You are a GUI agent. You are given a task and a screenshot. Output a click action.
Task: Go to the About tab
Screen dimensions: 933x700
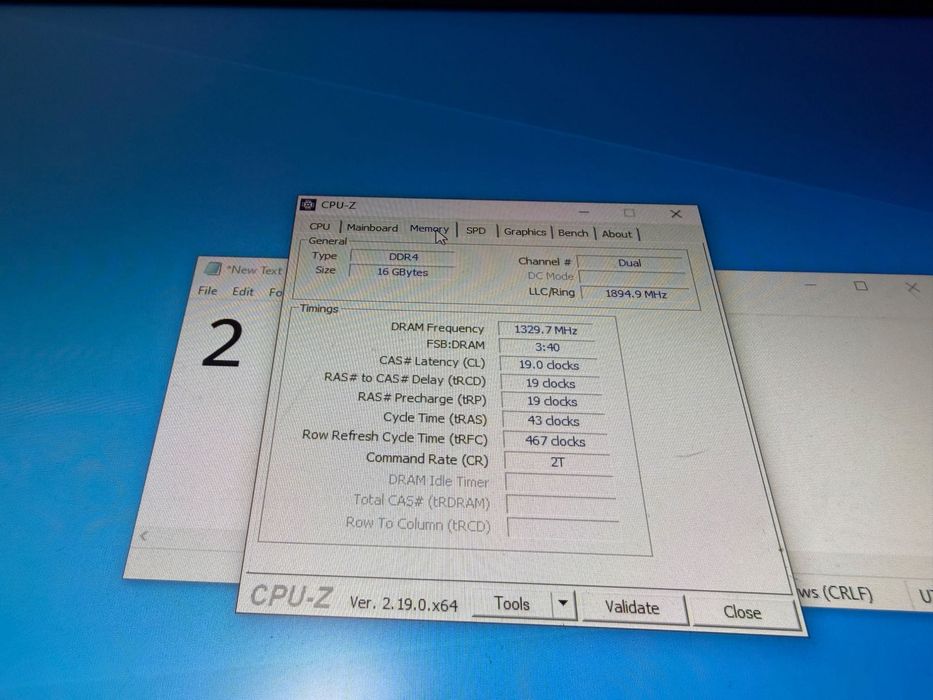tap(616, 234)
